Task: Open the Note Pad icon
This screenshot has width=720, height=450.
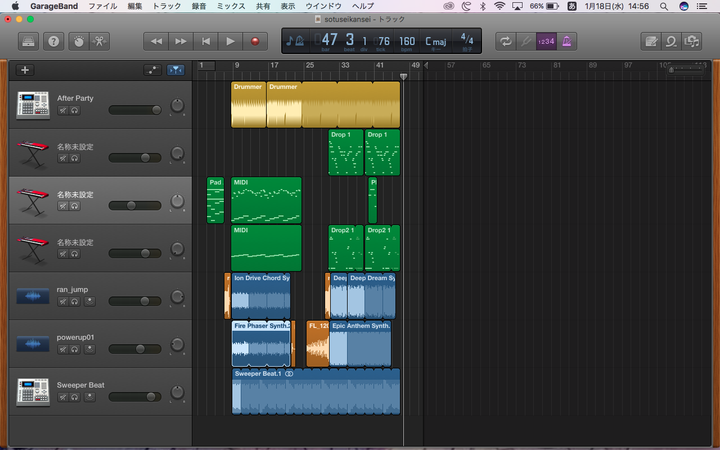Action: (651, 41)
